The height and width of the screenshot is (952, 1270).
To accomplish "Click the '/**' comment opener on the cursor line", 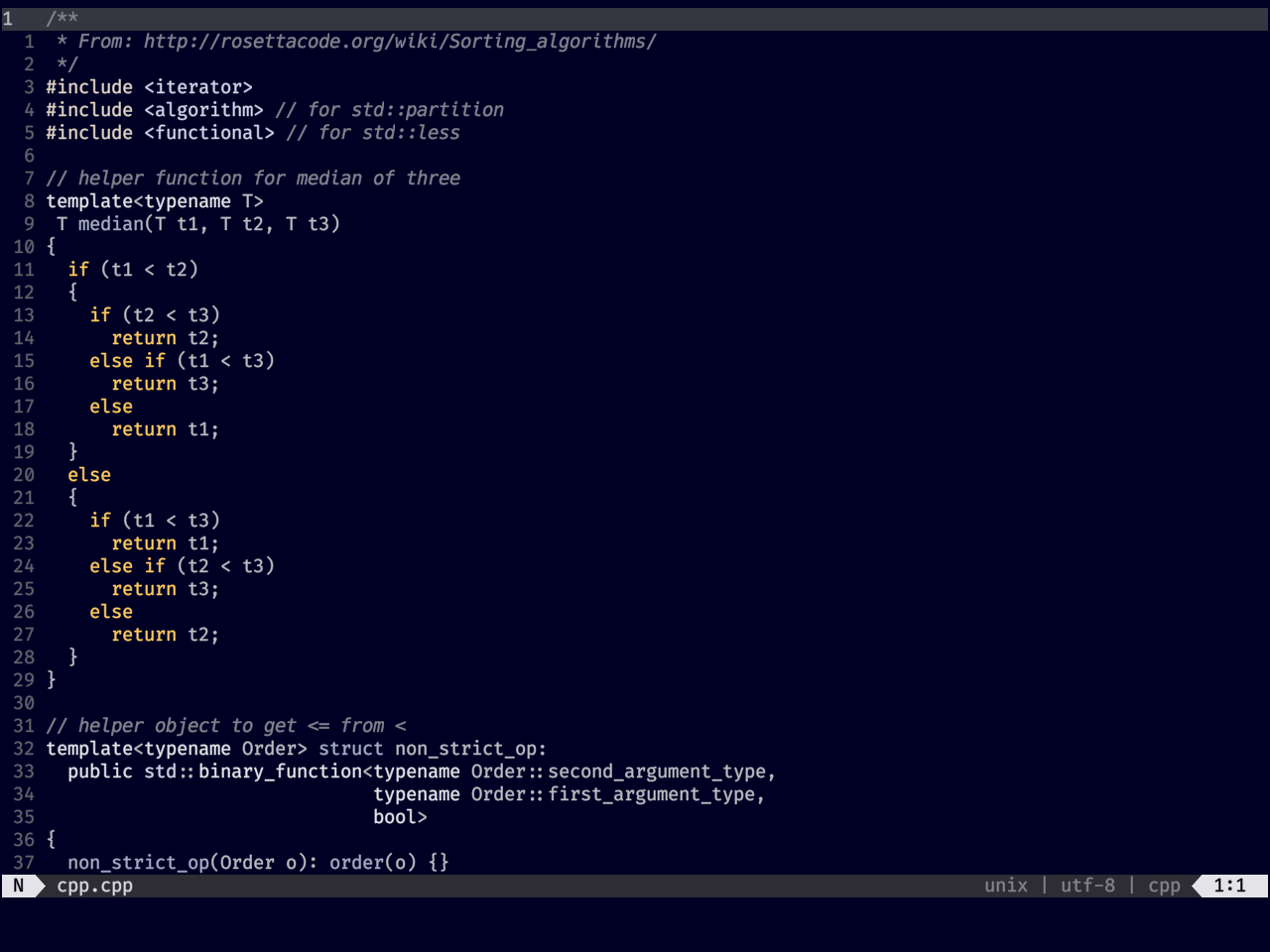I will click(62, 19).
